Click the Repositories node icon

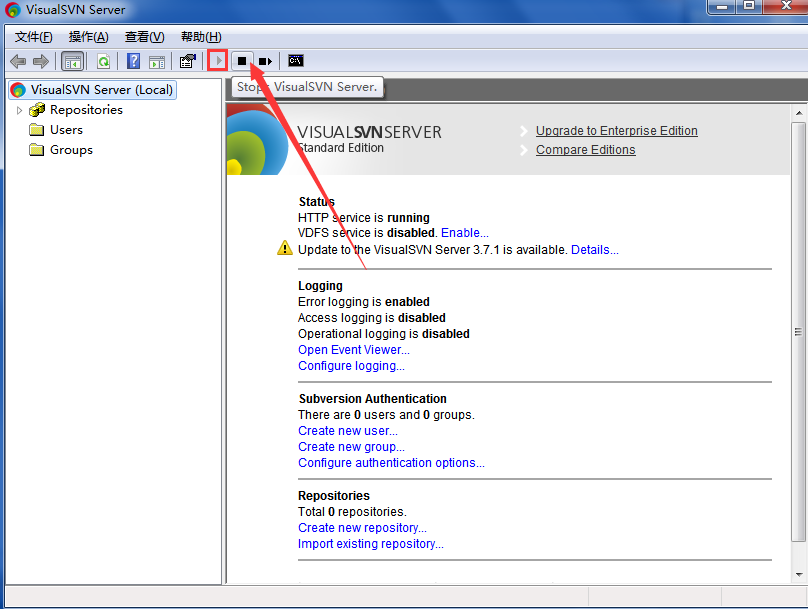[37, 110]
